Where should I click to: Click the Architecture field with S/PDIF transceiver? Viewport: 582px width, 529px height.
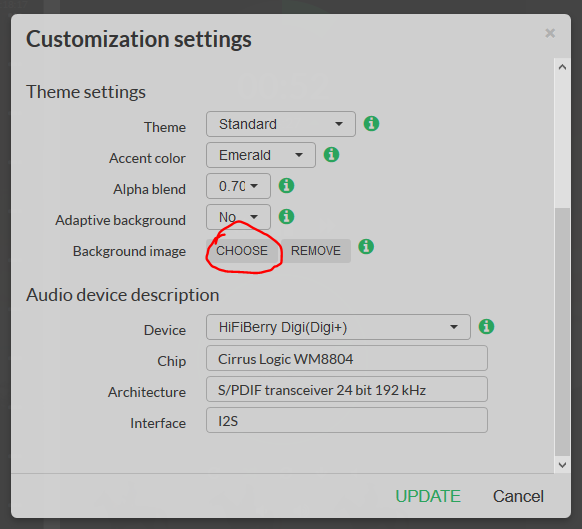(347, 389)
